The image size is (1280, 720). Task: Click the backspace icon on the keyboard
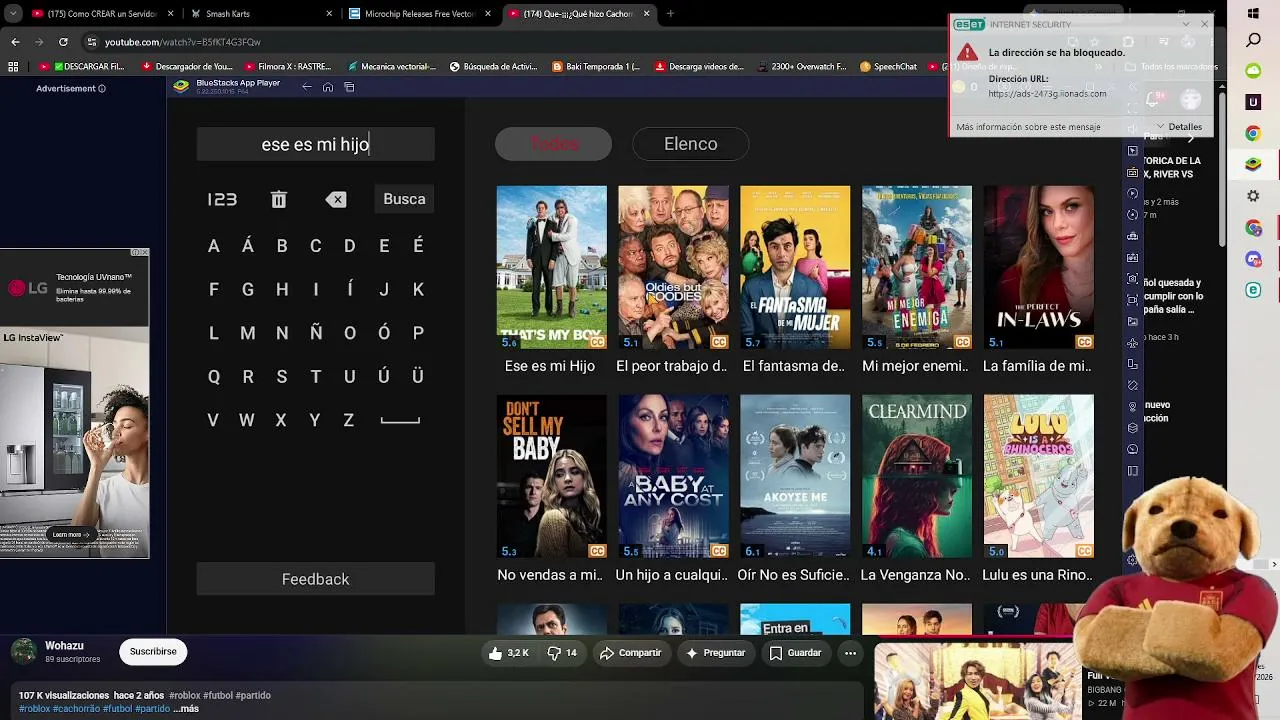(x=336, y=200)
